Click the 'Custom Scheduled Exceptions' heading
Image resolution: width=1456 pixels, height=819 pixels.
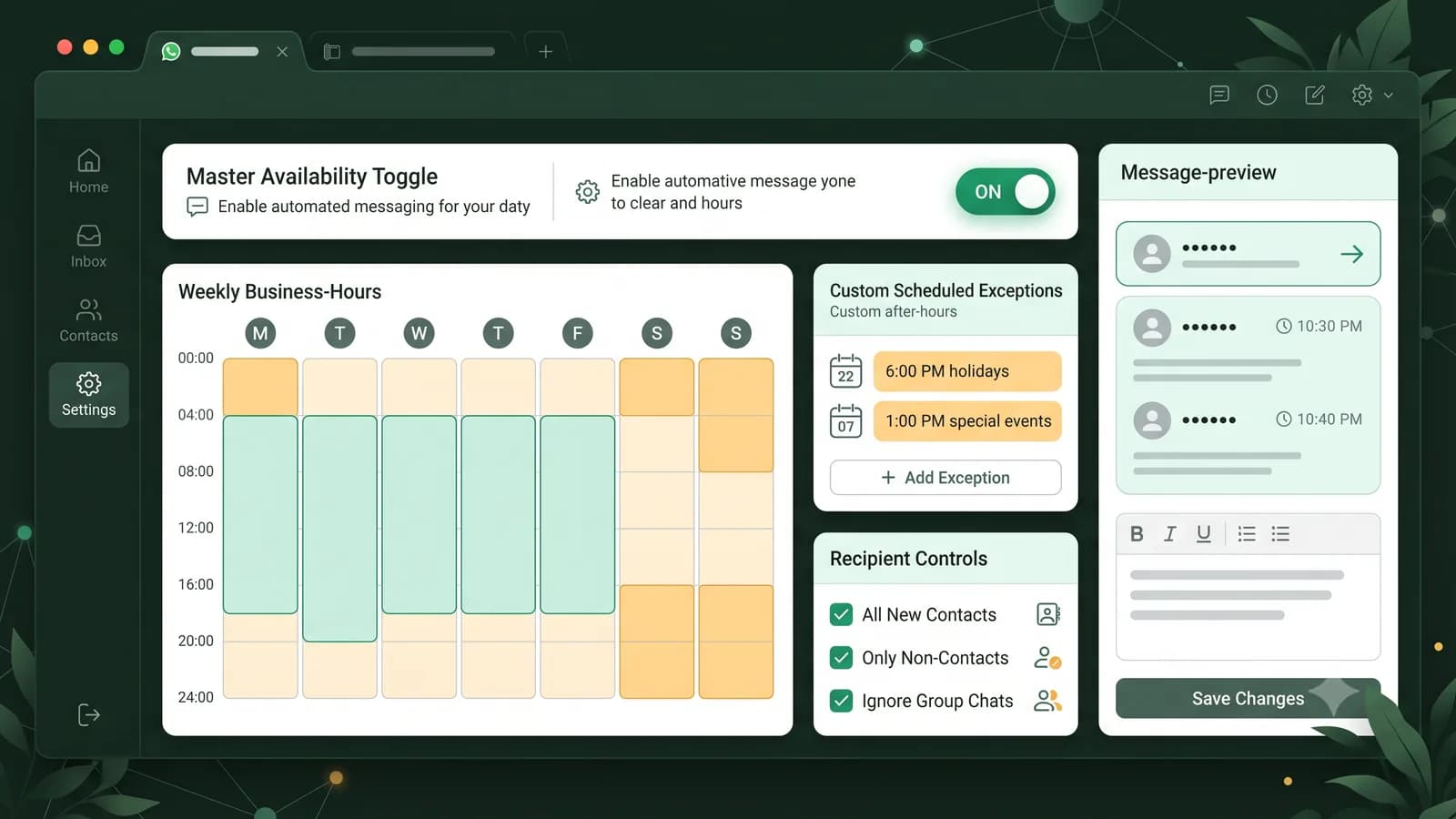click(x=945, y=290)
